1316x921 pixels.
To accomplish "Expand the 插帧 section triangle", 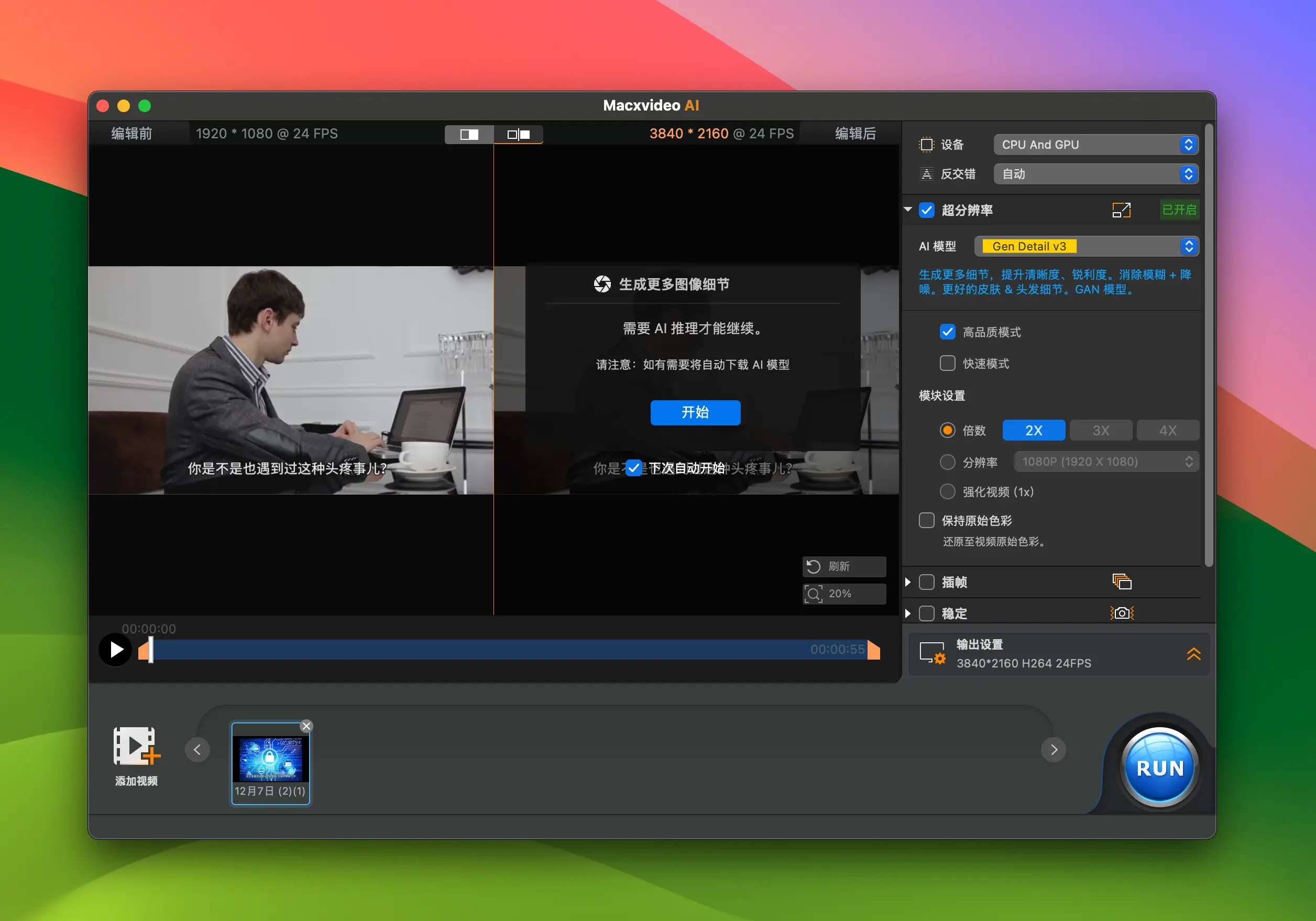I will [908, 582].
